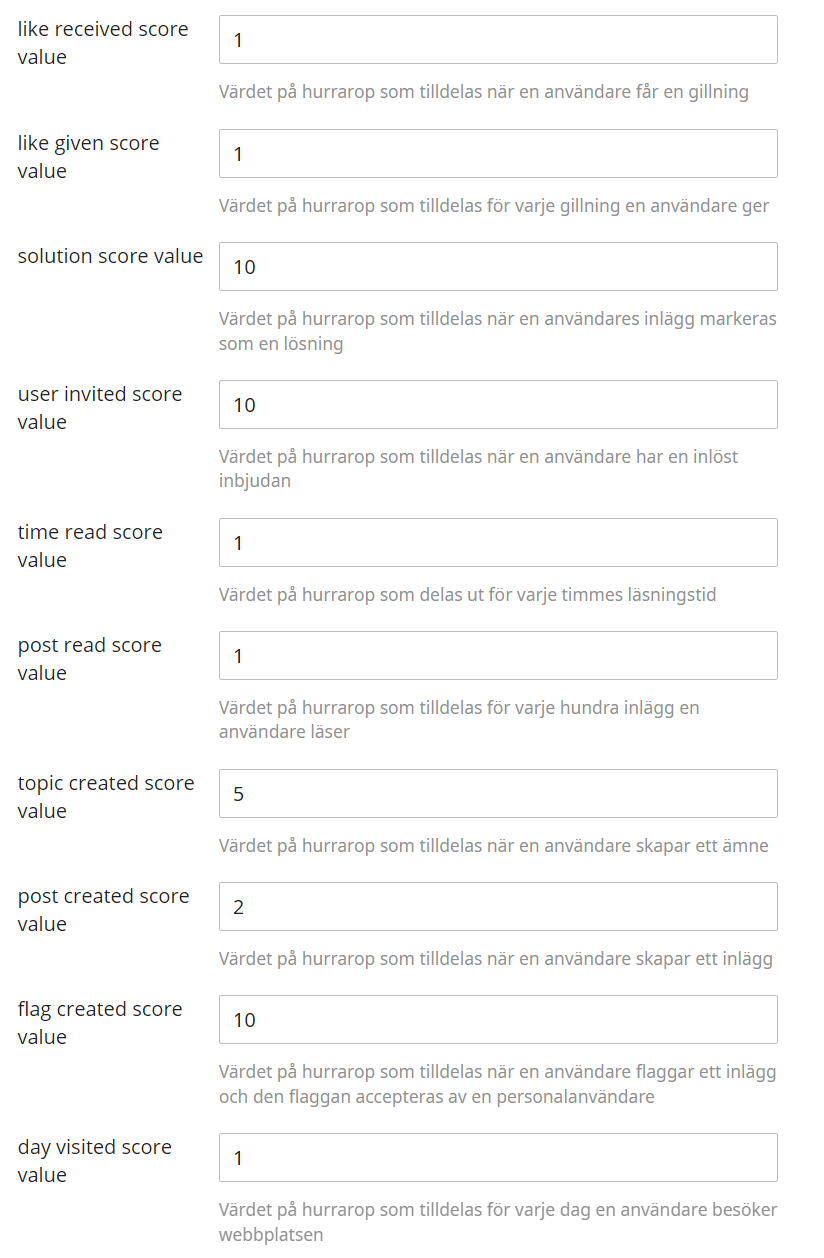Click the "topic created score value" label
The image size is (824, 1258).
(x=106, y=797)
